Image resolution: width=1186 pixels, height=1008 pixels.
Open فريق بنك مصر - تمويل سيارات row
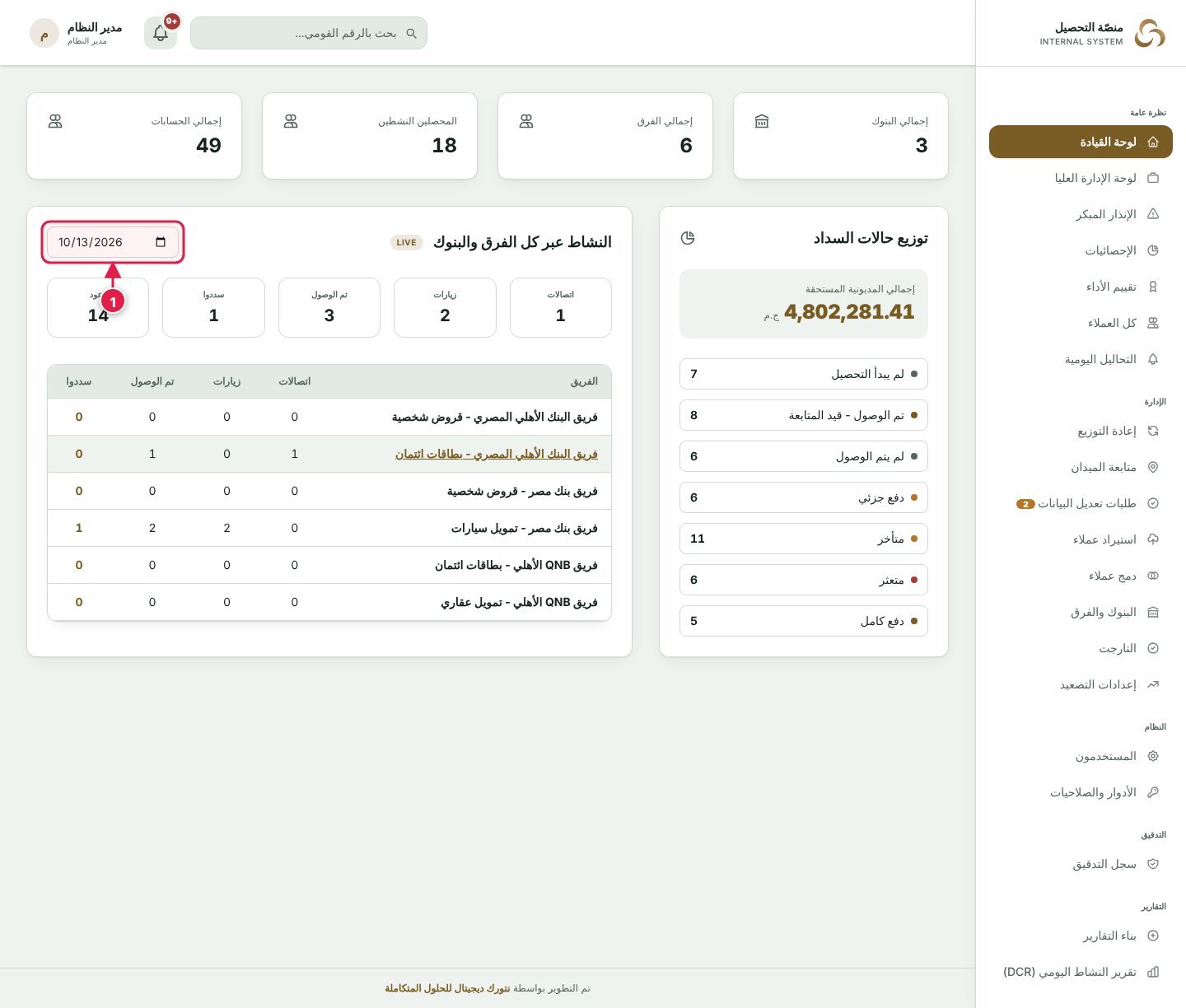(329, 528)
